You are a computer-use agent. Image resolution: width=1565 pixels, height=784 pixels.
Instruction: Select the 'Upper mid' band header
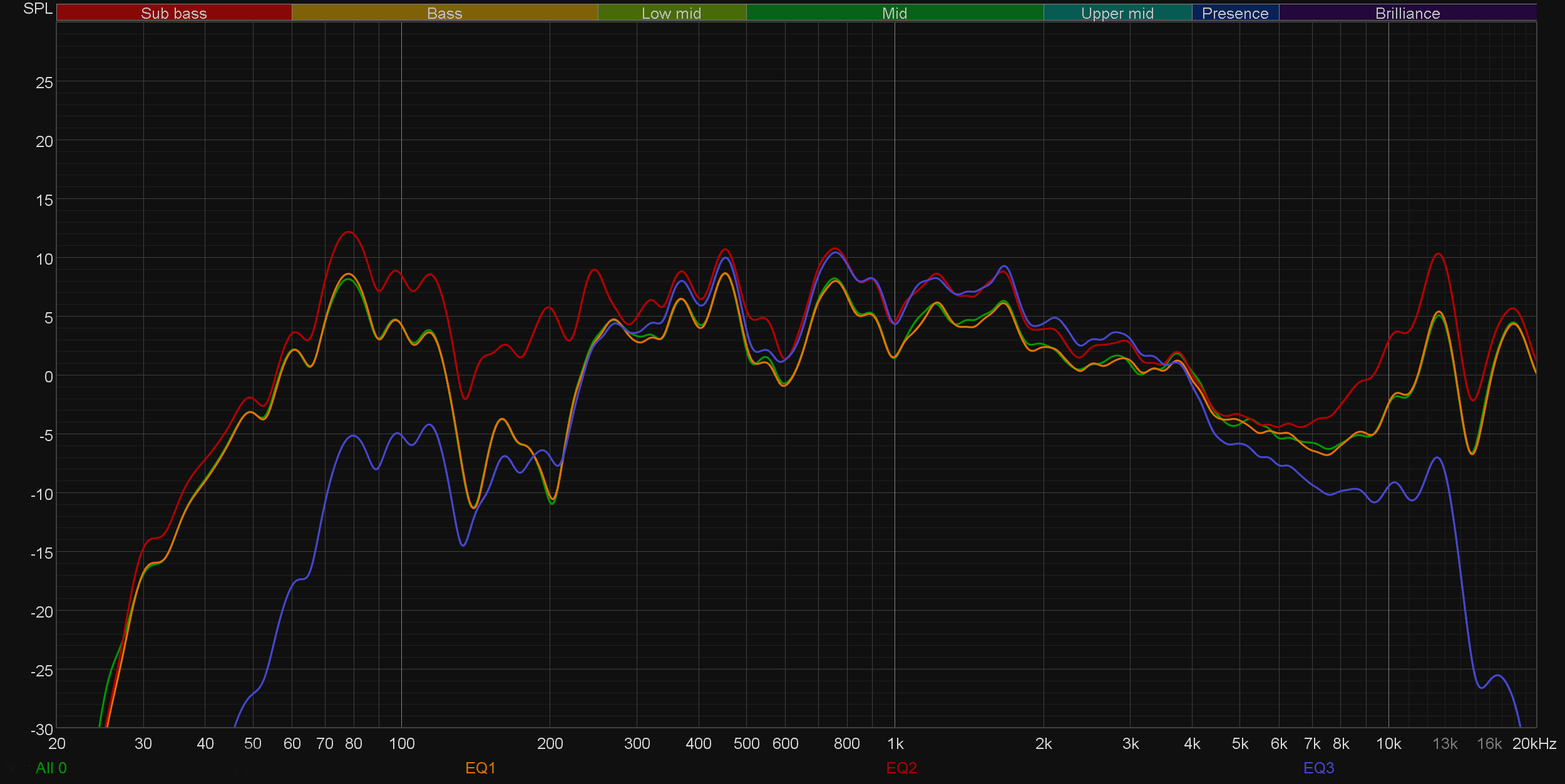[x=1117, y=13]
